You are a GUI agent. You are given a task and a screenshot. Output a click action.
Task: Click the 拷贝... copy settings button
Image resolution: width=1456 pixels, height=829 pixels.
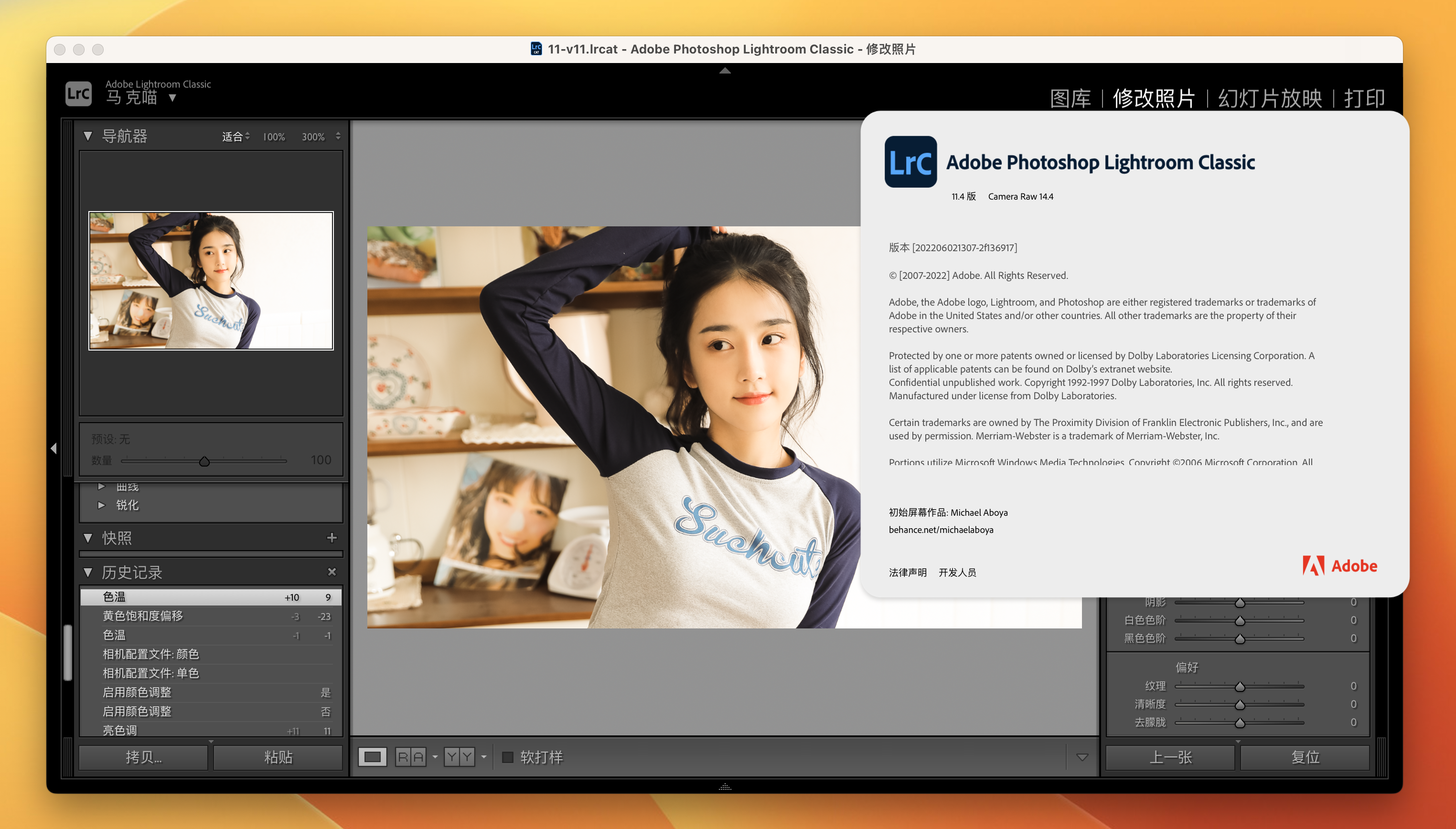(143, 757)
